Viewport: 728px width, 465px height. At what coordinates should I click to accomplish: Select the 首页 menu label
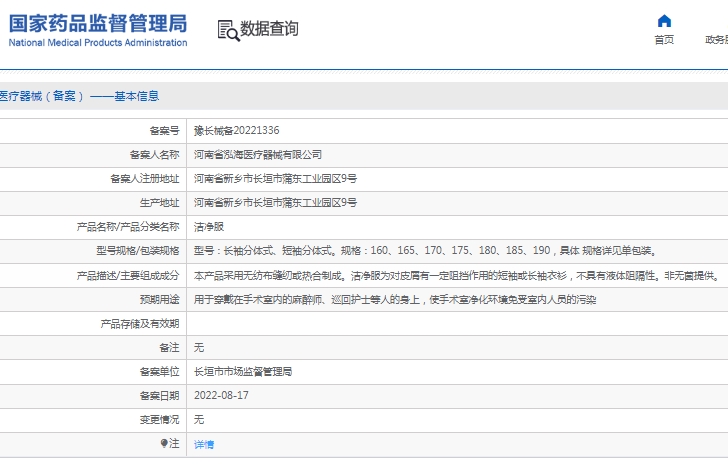coord(664,40)
